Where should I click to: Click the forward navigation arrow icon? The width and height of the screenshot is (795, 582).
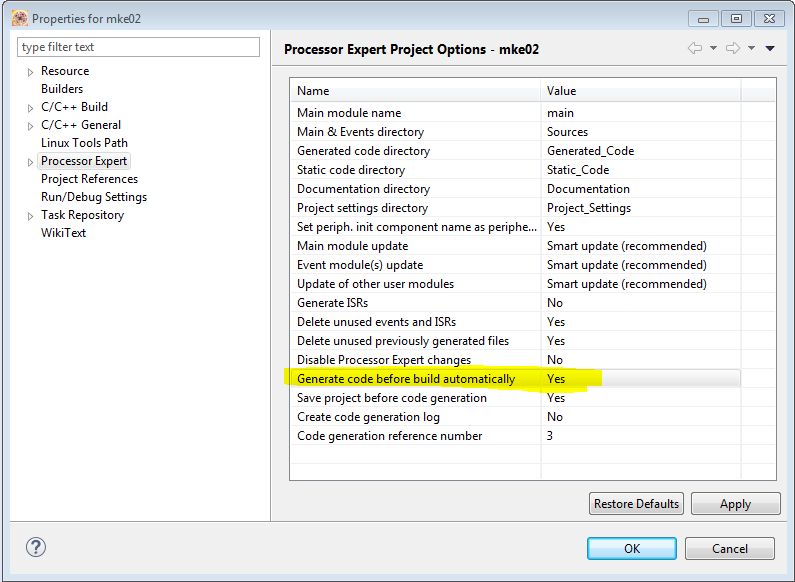pos(733,48)
